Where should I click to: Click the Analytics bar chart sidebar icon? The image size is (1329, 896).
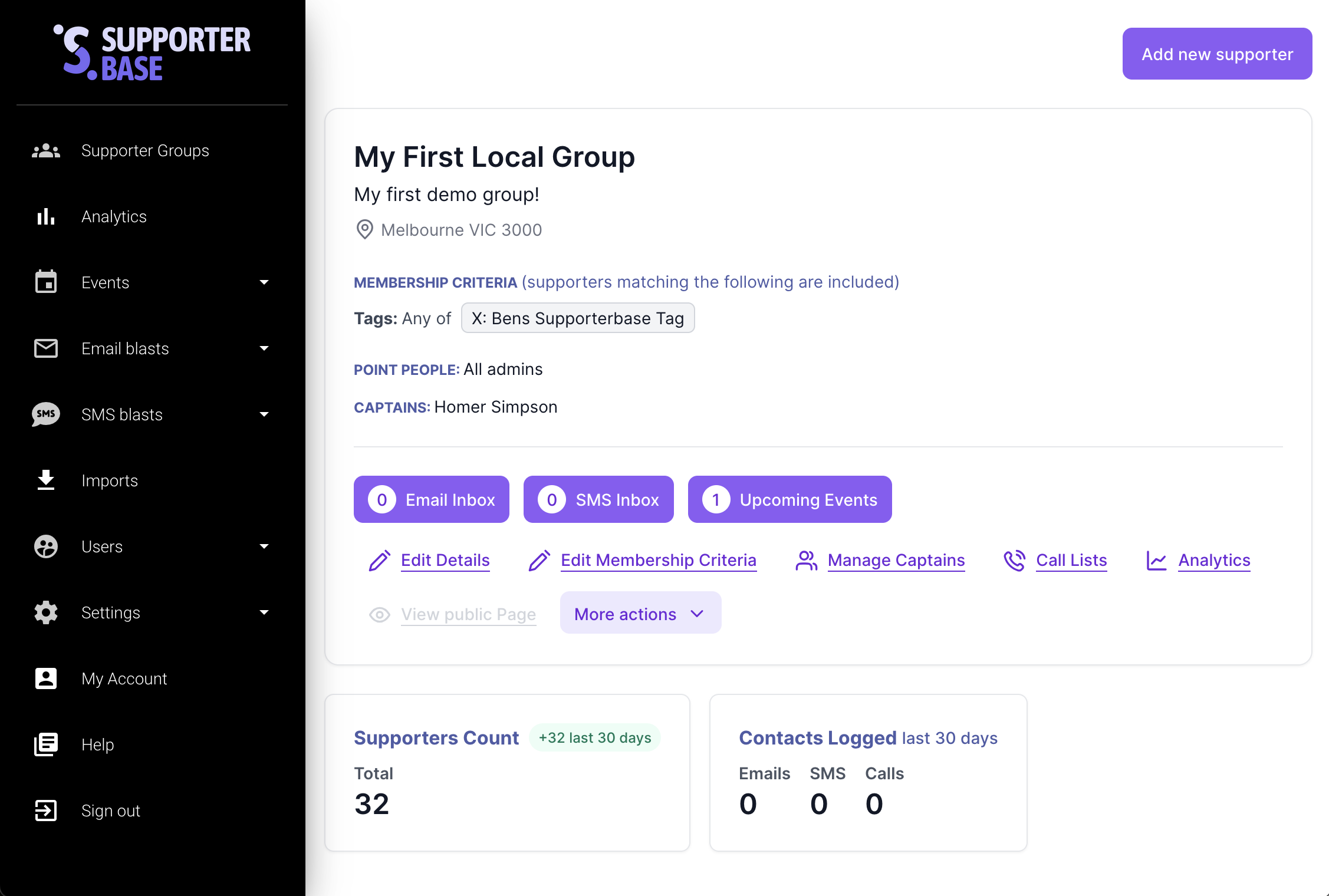[46, 217]
